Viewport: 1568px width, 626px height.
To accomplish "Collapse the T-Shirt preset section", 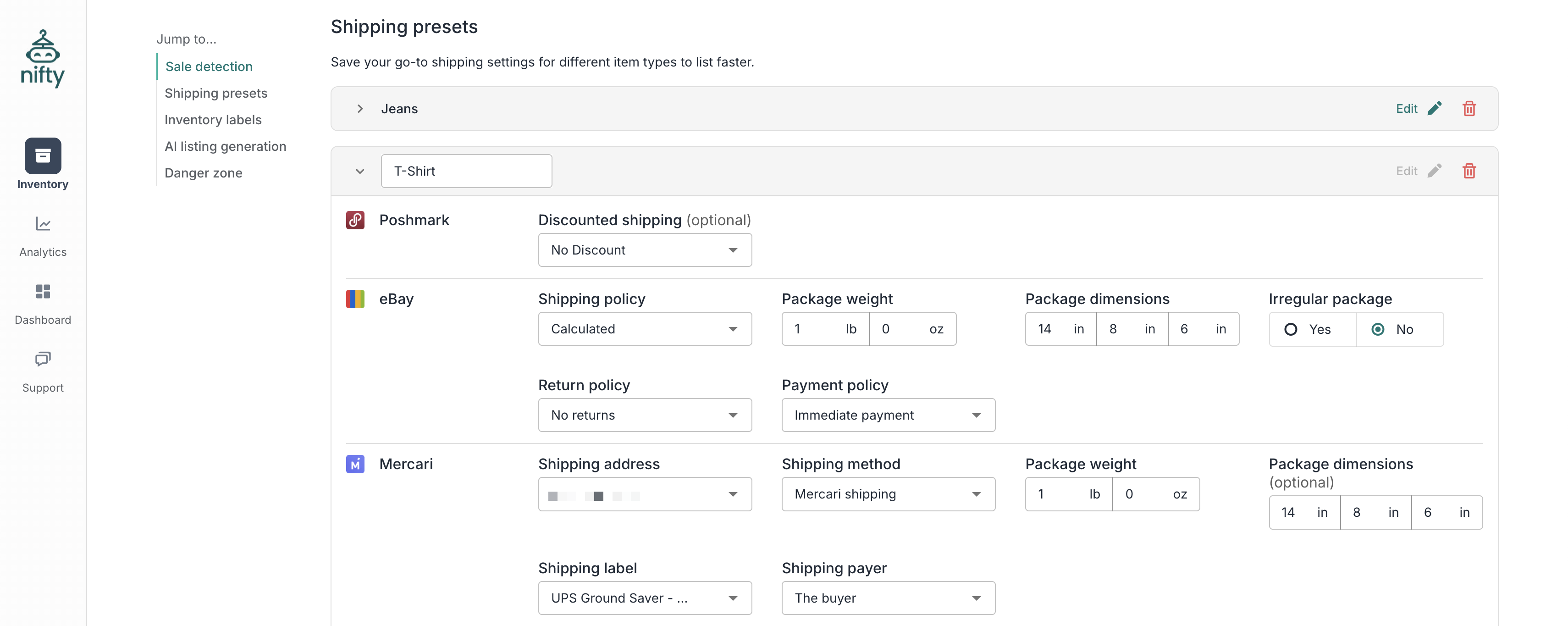I will click(360, 171).
